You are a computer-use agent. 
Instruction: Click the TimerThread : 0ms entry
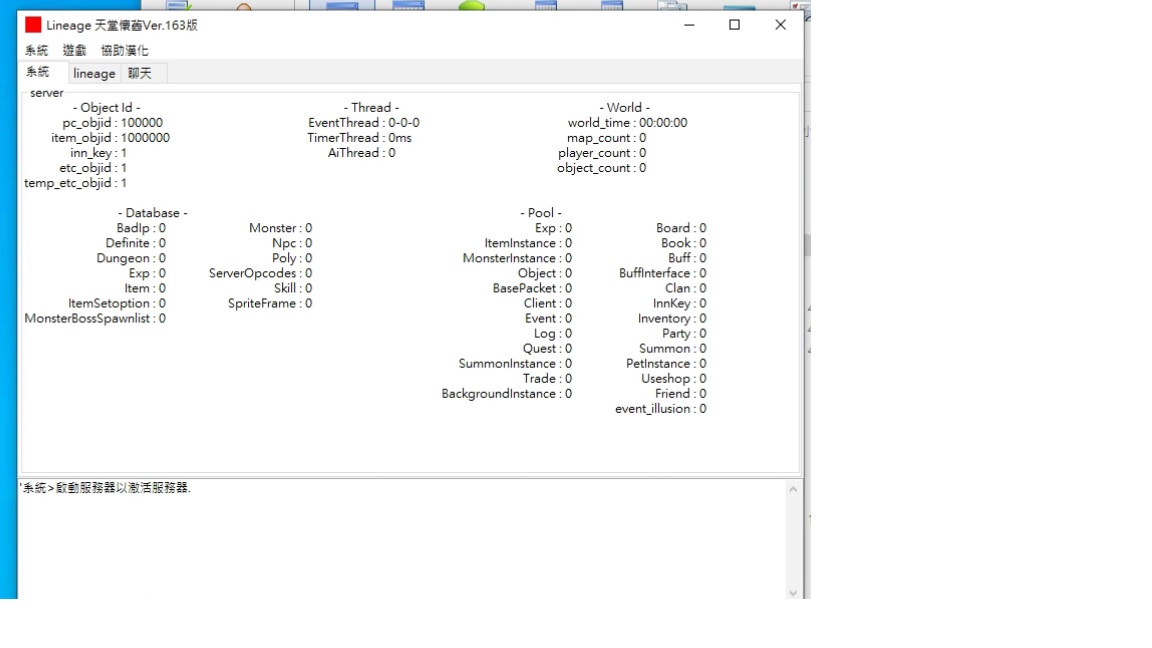pos(359,138)
